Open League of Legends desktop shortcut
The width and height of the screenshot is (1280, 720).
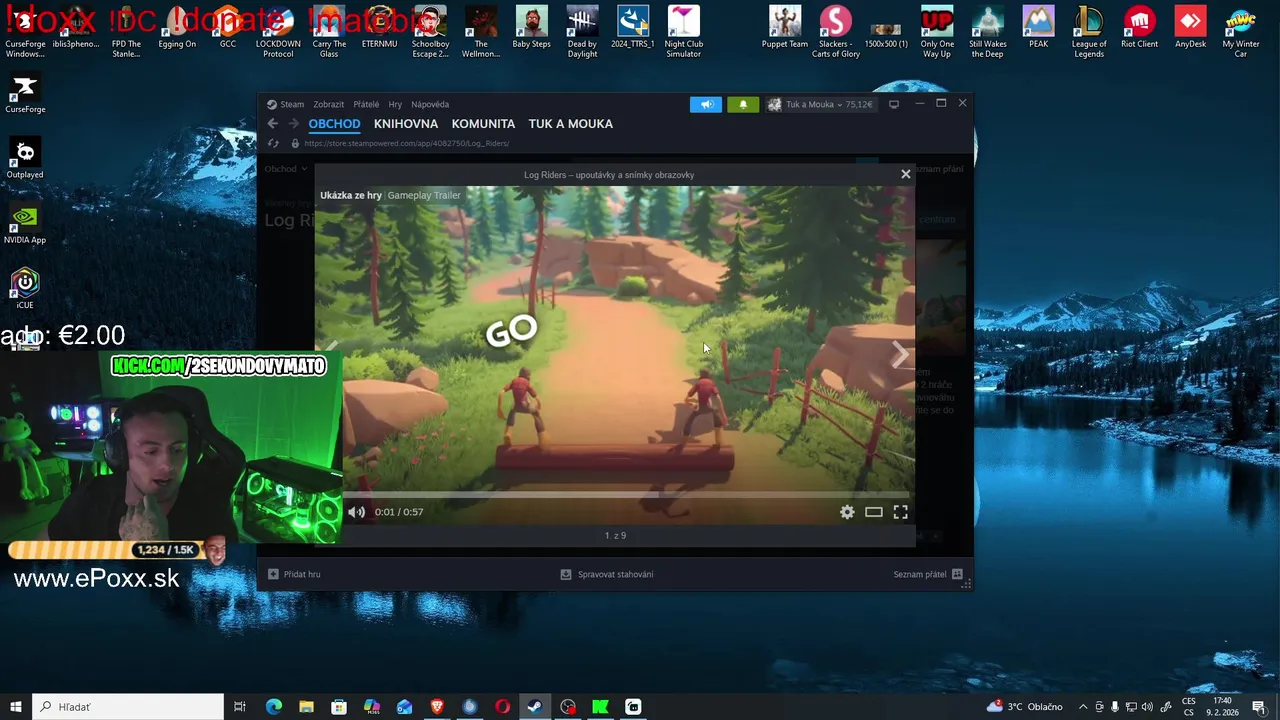1089,32
